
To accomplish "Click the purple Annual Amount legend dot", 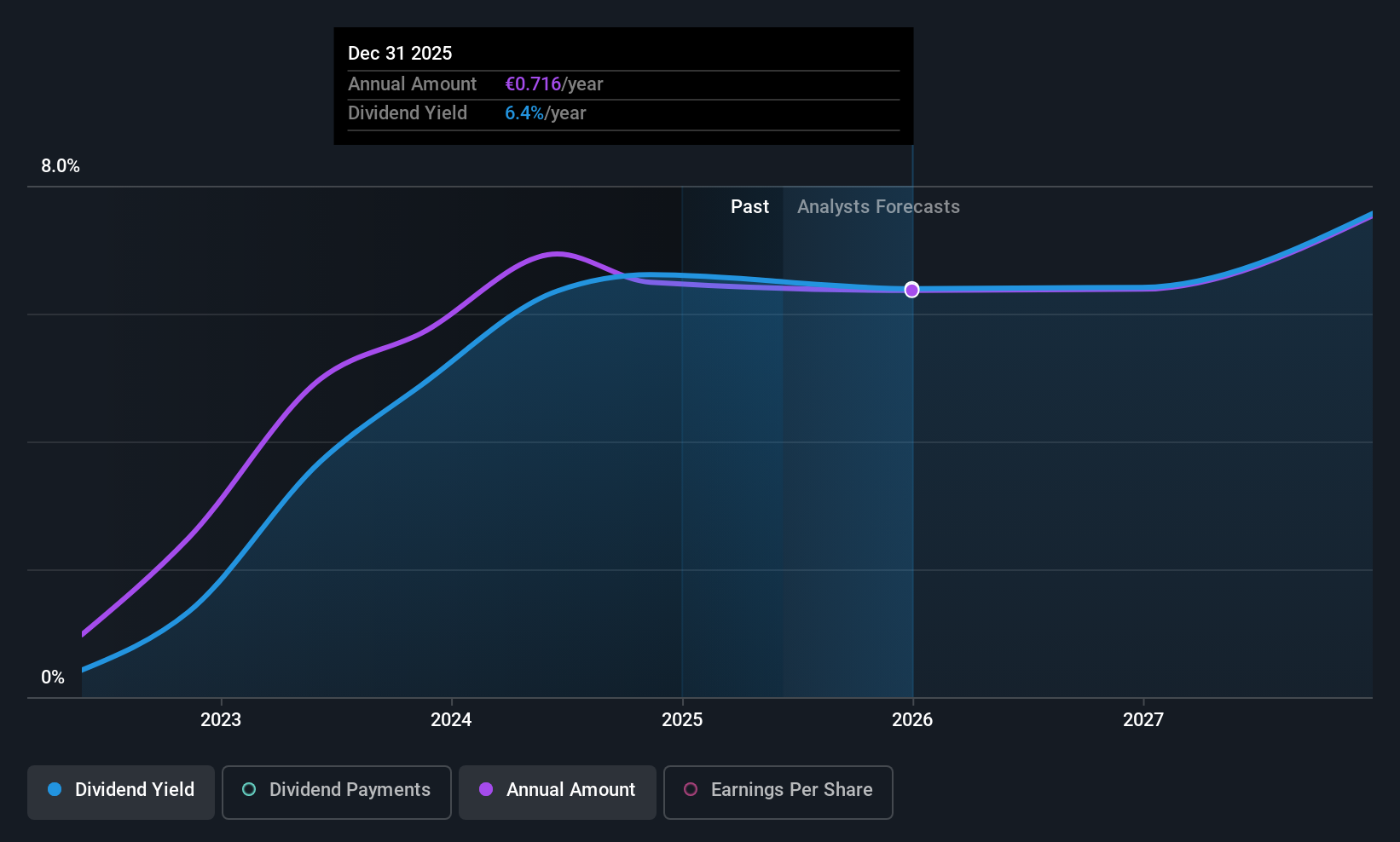I will (486, 789).
